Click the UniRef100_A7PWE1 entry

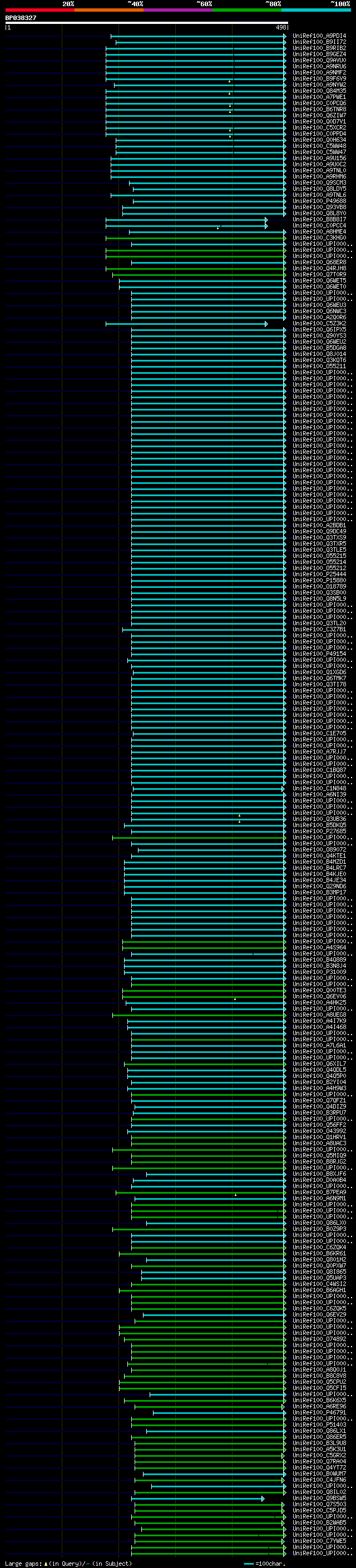click(319, 97)
